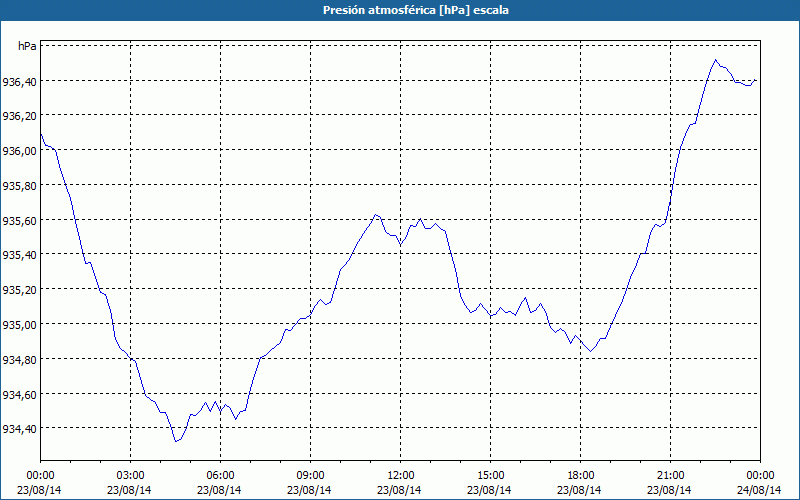Click the 09:00 time label
This screenshot has height=500, width=800.
pos(310,476)
